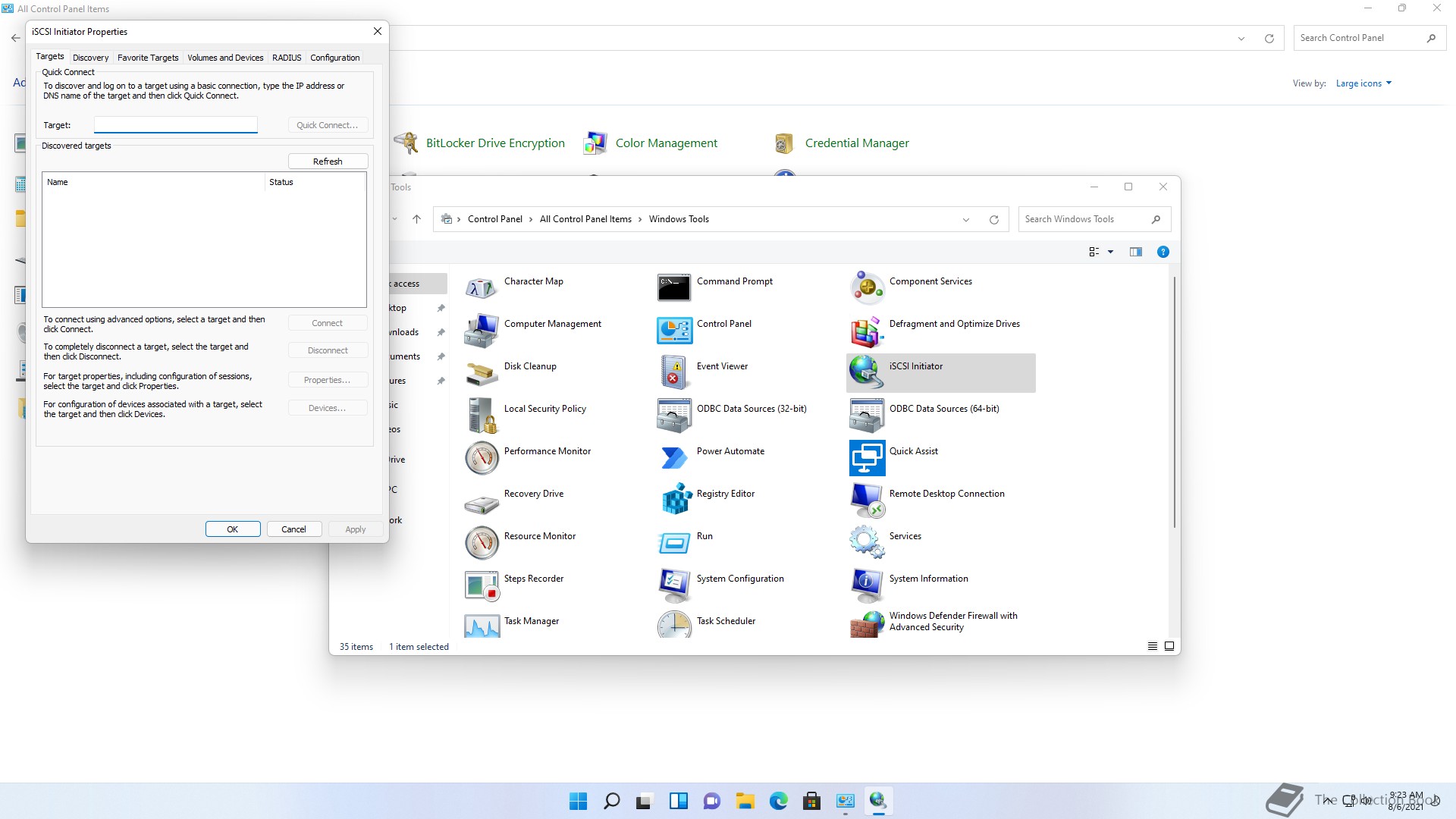The height and width of the screenshot is (819, 1456).
Task: Expand the Control Panel address bar dropdown
Action: tap(1241, 39)
